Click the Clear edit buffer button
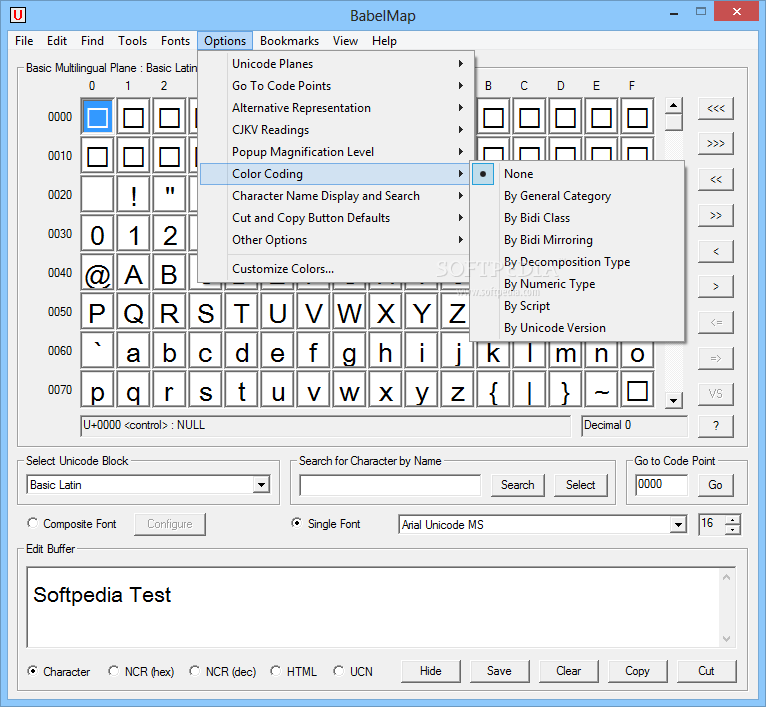The width and height of the screenshot is (766, 707). [569, 671]
